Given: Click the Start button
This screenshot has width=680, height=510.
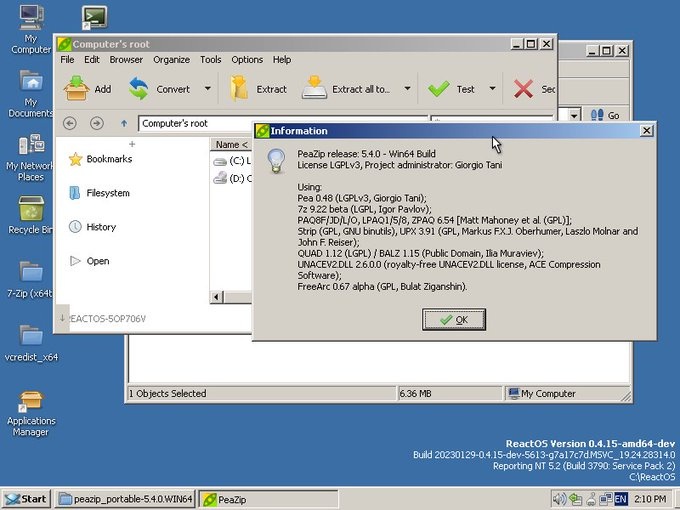Looking at the screenshot, I should coord(26,499).
